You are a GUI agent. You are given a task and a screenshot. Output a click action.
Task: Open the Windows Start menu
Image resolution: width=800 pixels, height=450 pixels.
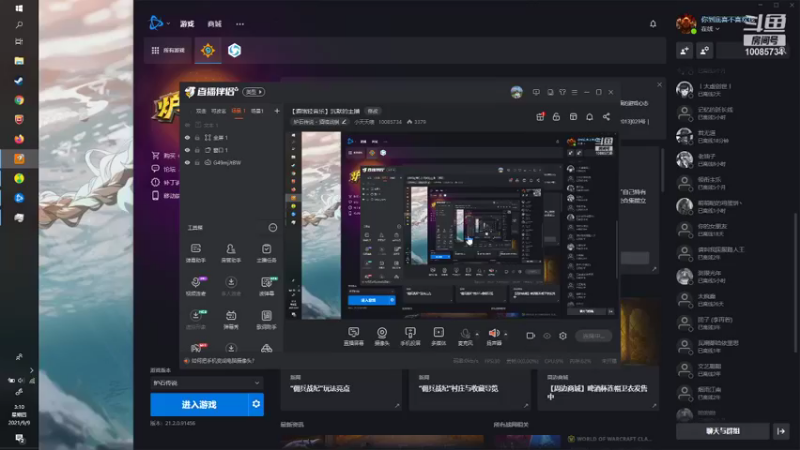[x=19, y=8]
